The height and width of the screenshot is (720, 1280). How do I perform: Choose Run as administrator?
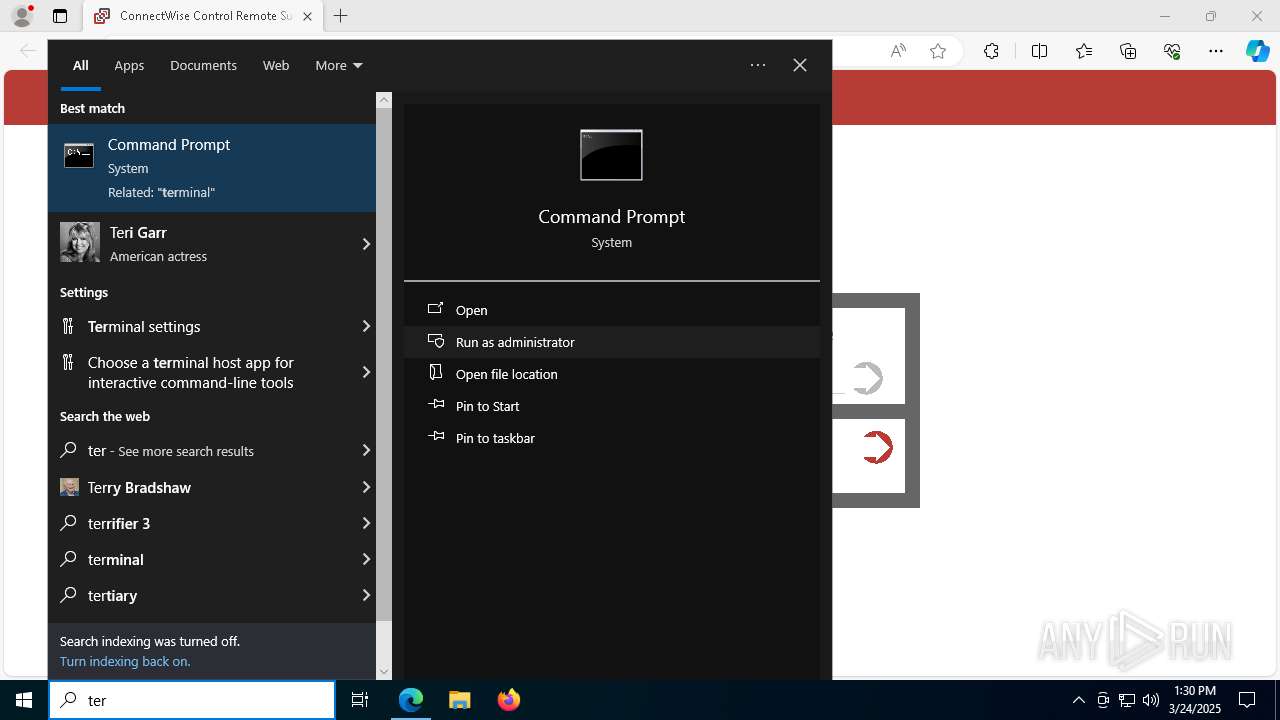612,342
